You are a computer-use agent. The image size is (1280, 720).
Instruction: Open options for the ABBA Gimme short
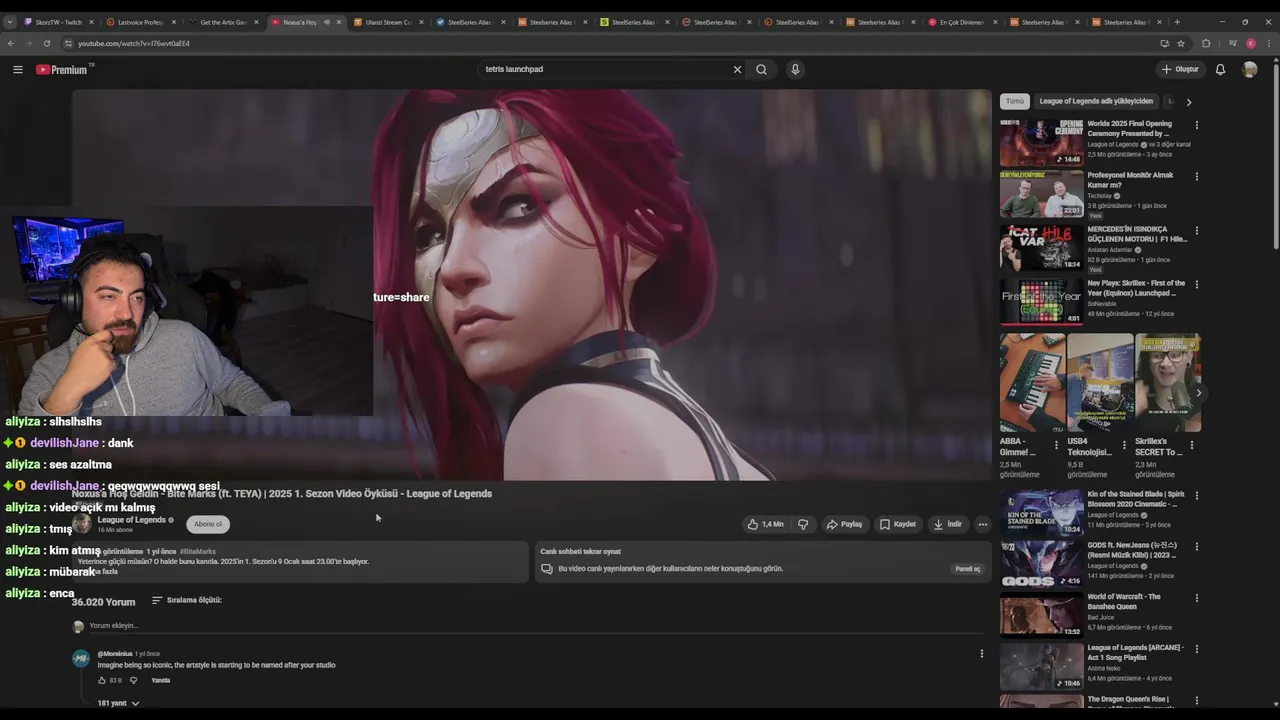[1057, 445]
